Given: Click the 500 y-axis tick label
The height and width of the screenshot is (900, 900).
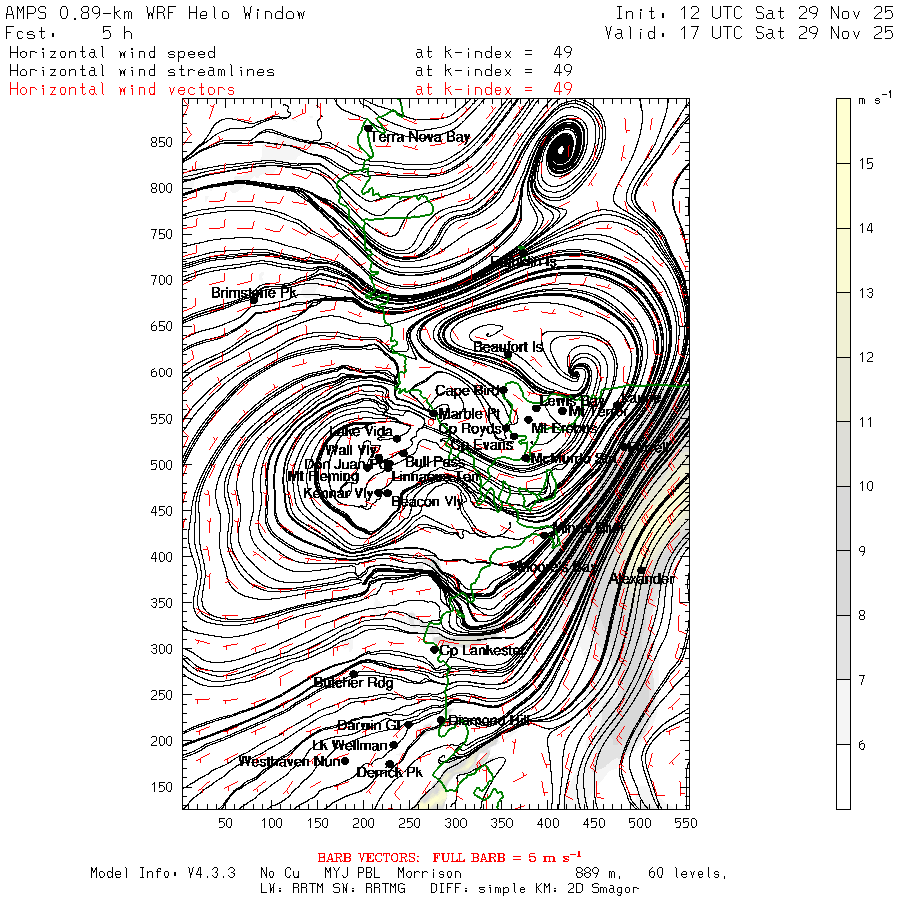Looking at the screenshot, I should 161,465.
